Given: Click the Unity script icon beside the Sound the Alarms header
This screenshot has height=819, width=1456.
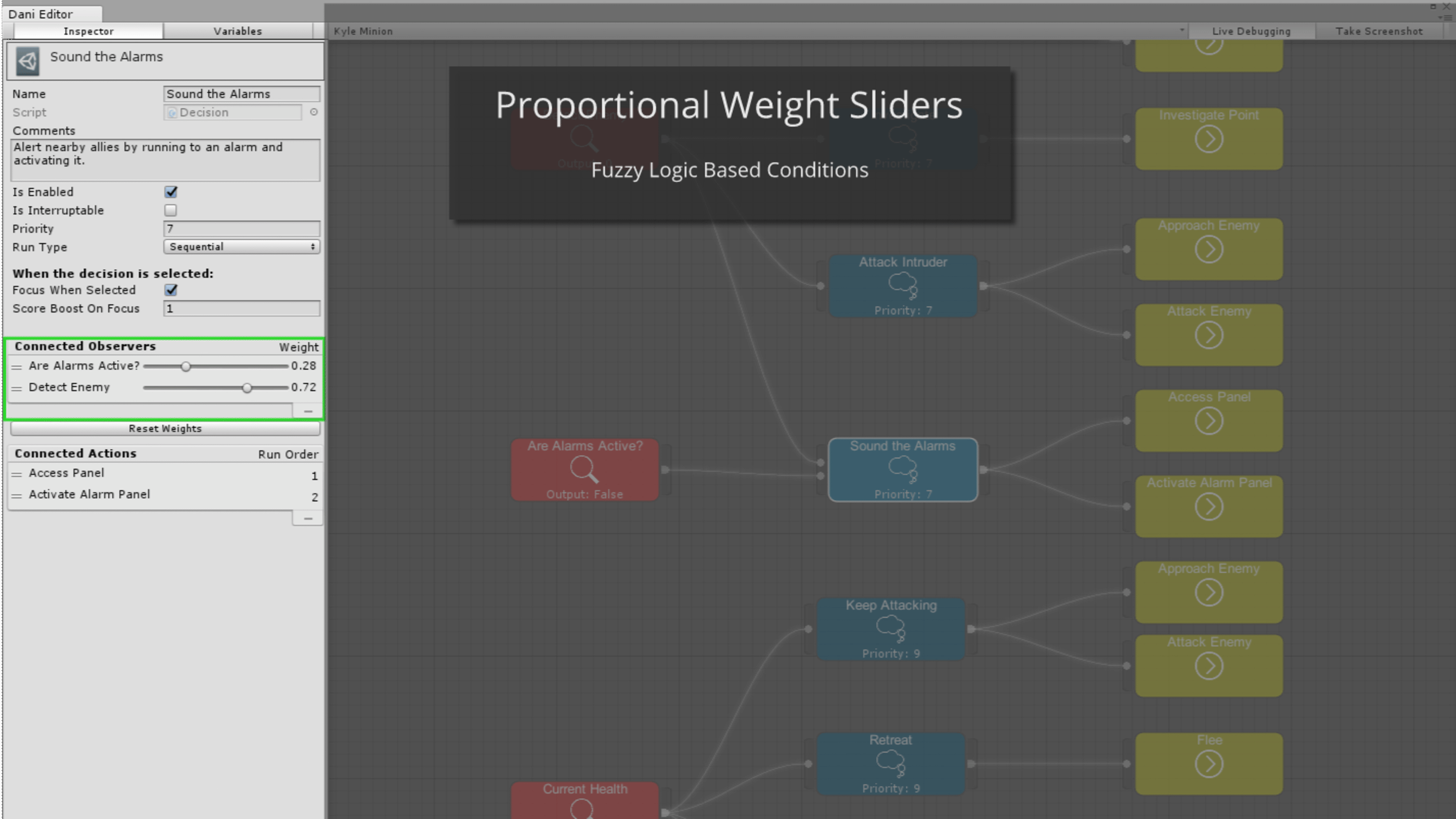Looking at the screenshot, I should coord(28,60).
